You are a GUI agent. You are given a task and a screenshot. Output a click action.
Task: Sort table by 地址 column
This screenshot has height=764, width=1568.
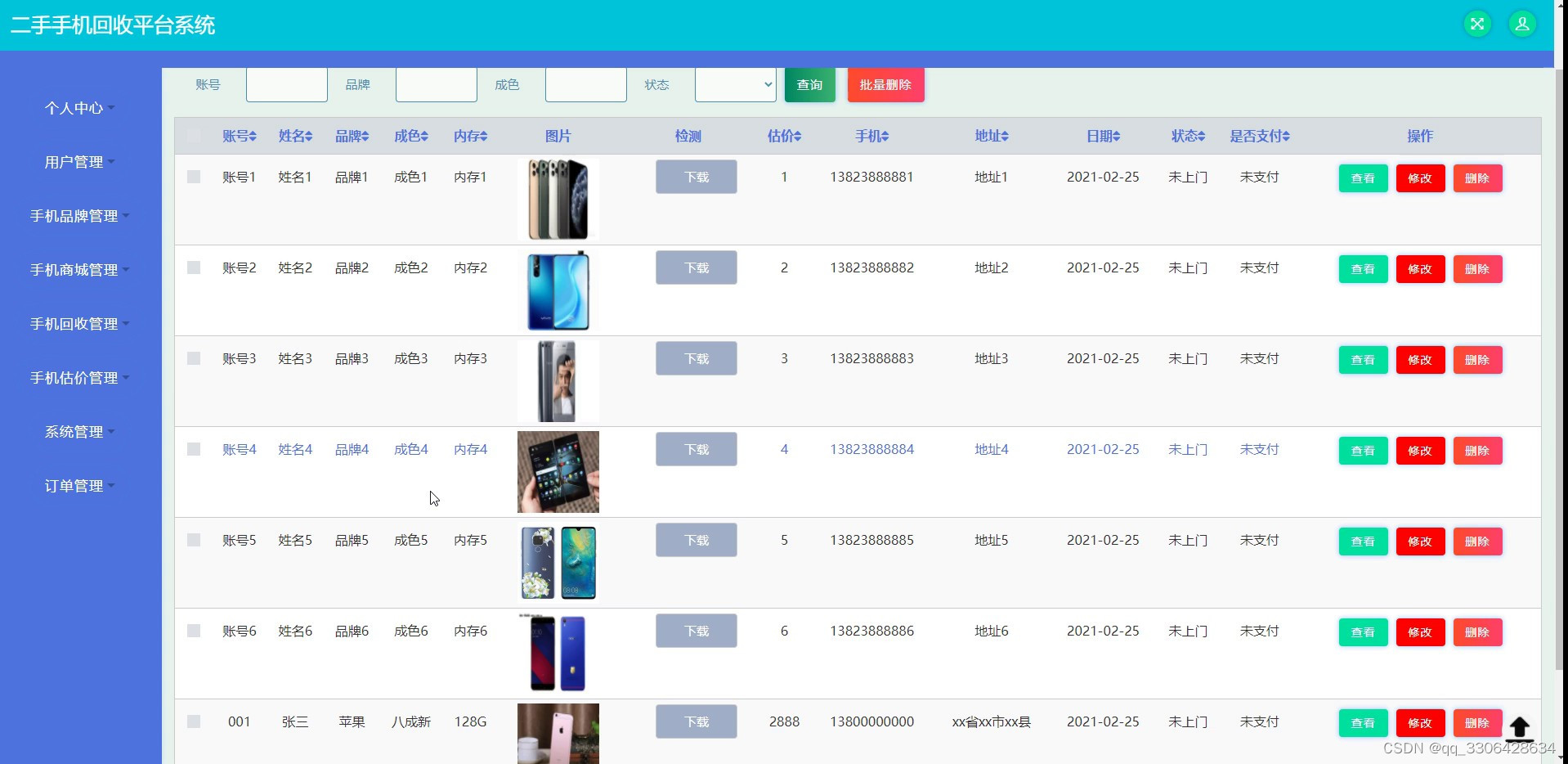(x=992, y=136)
